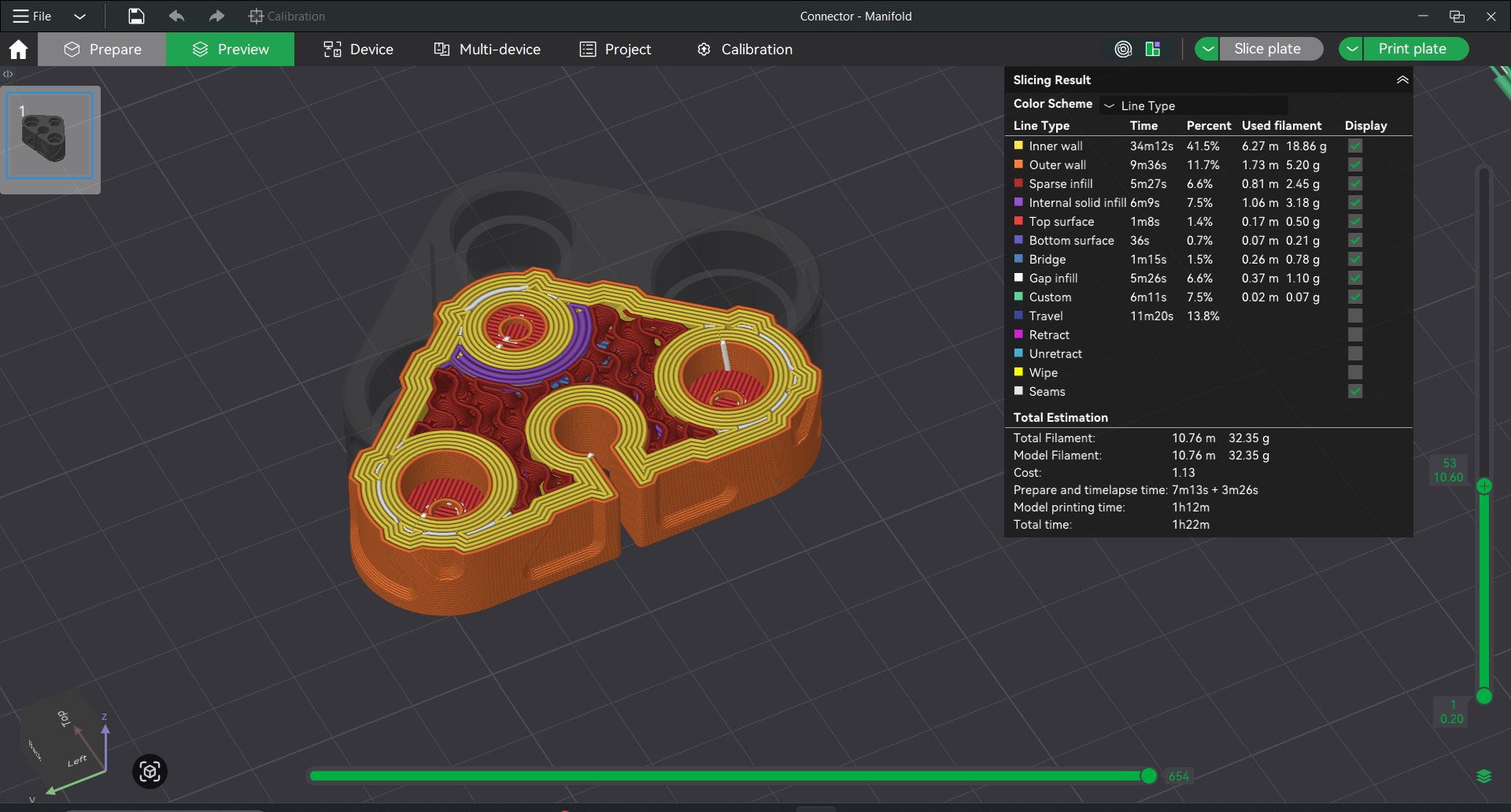Toggle Outer wall display checkbox
Viewport: 1511px width, 812px height.
click(x=1355, y=164)
